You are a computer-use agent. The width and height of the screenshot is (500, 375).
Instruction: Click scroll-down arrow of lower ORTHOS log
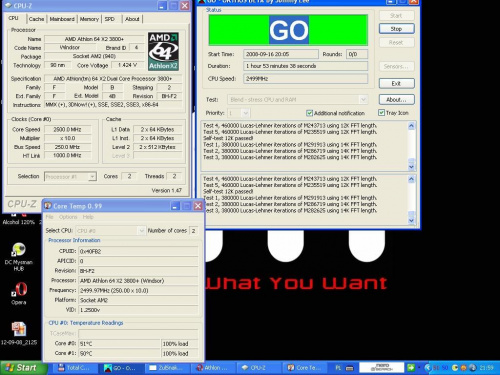click(412, 220)
